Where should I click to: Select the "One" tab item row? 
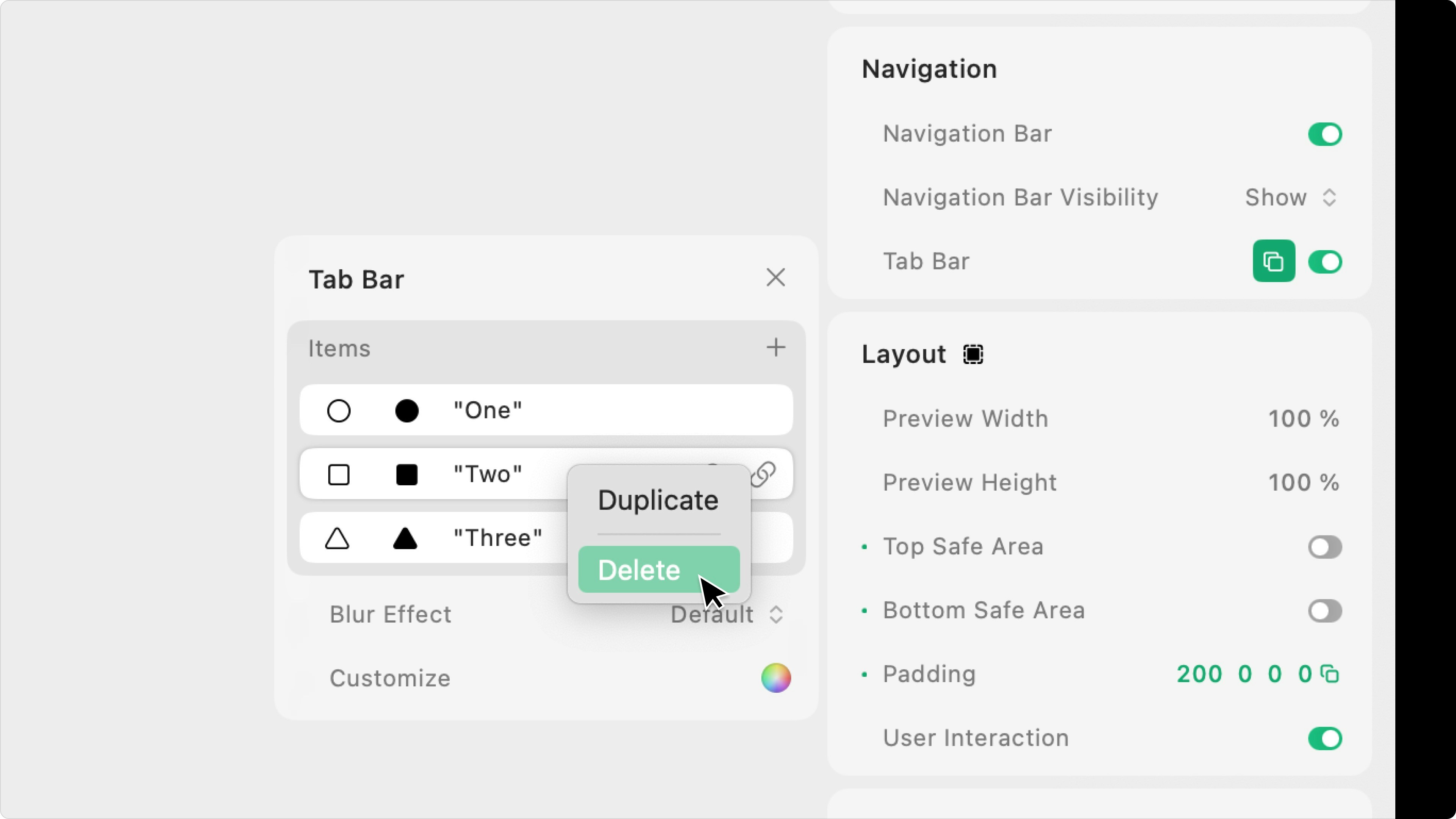[x=622, y=410]
